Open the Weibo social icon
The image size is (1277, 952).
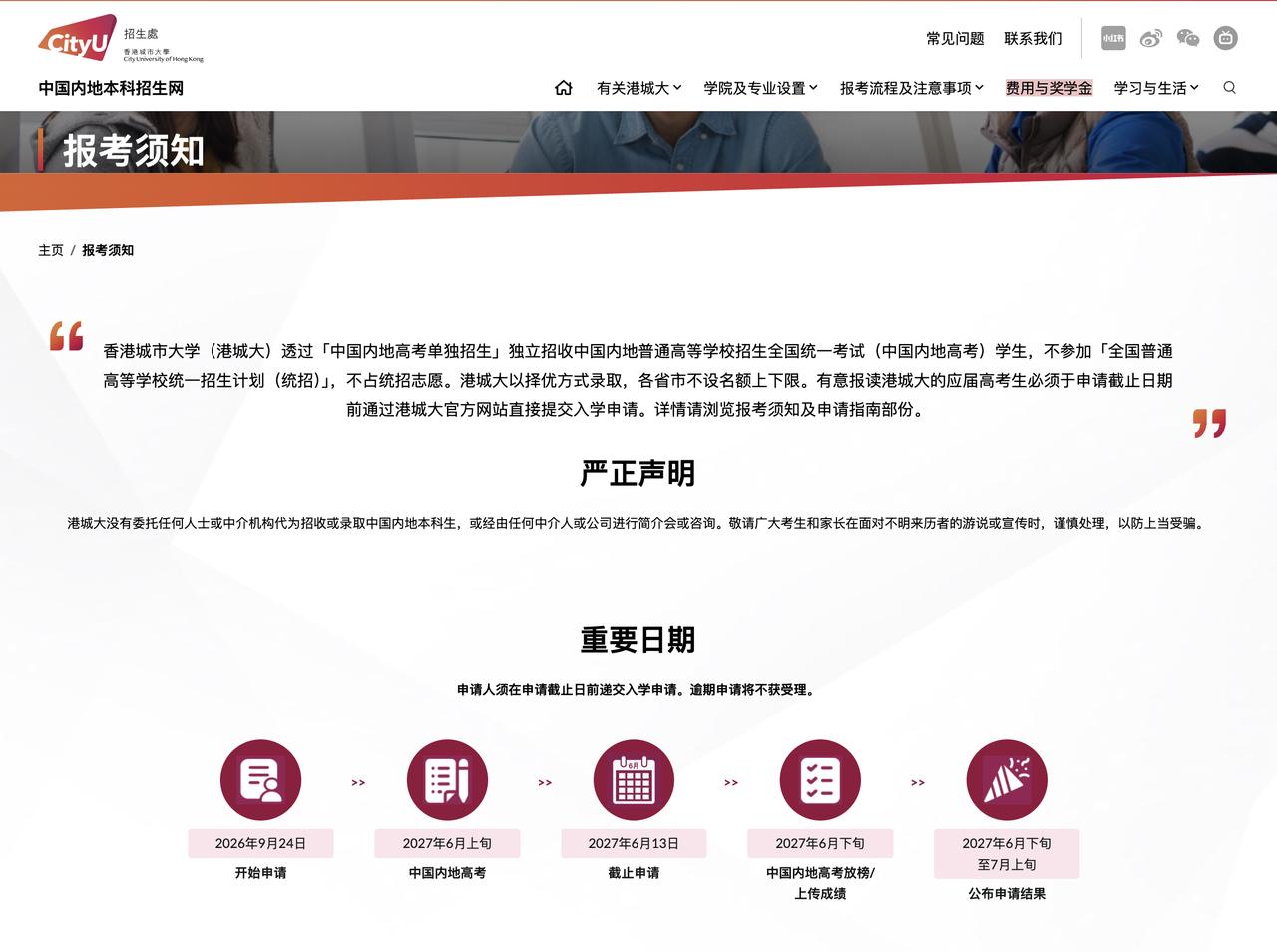coord(1151,38)
